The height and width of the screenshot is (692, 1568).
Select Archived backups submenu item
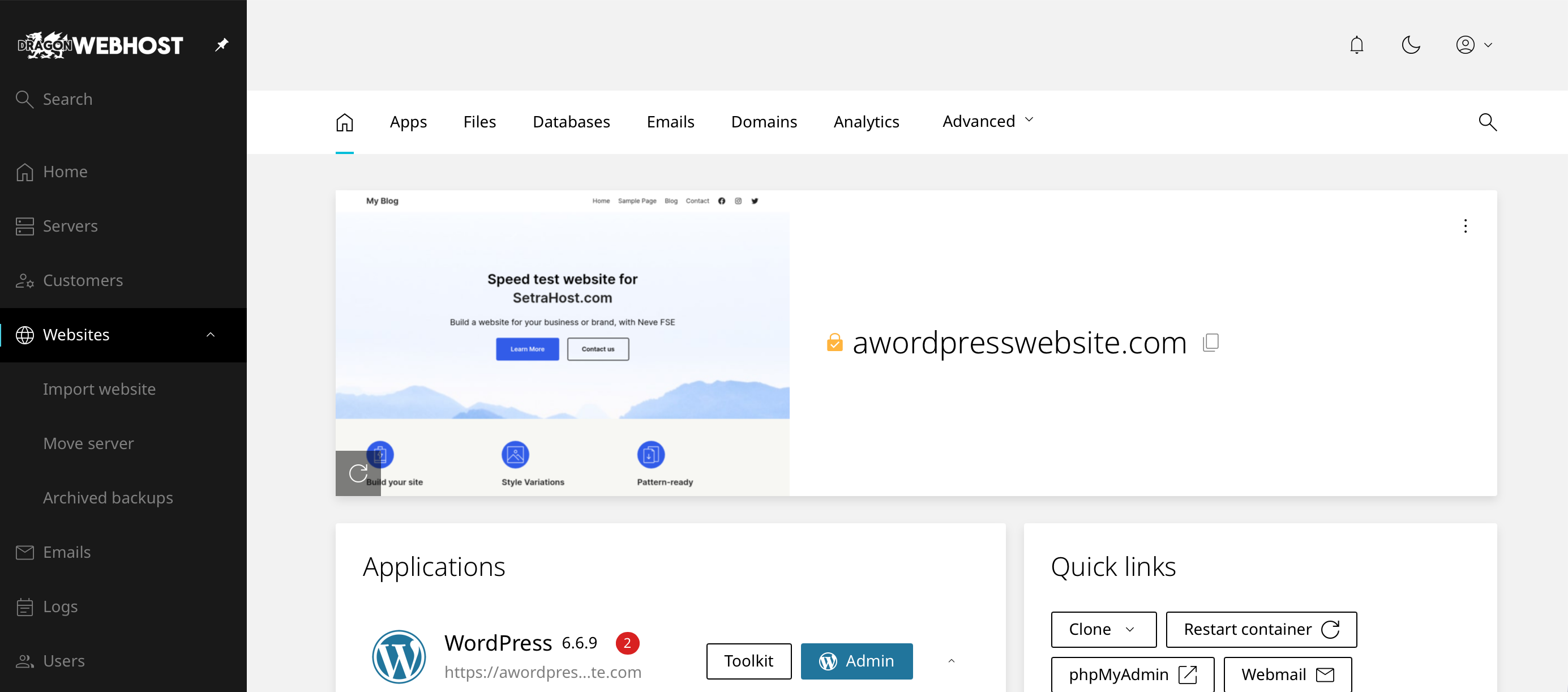[x=108, y=498]
